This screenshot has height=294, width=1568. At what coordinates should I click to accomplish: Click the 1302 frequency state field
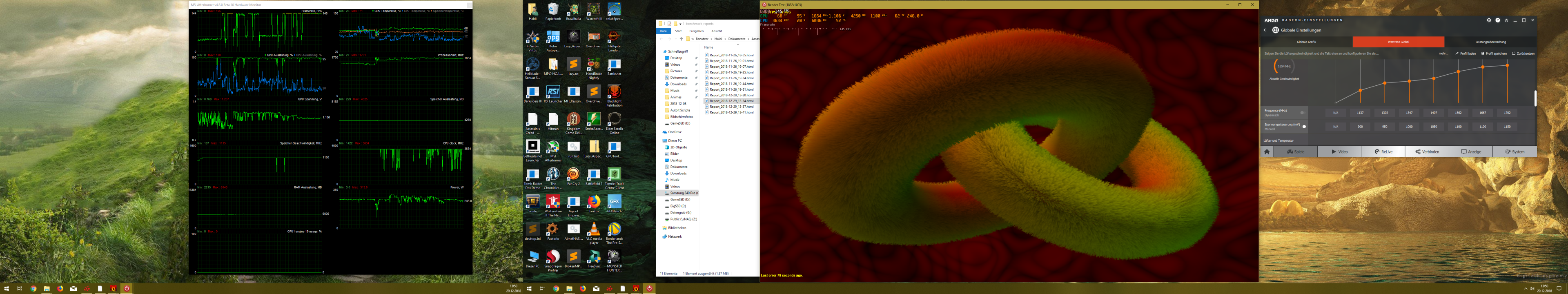click(1384, 113)
